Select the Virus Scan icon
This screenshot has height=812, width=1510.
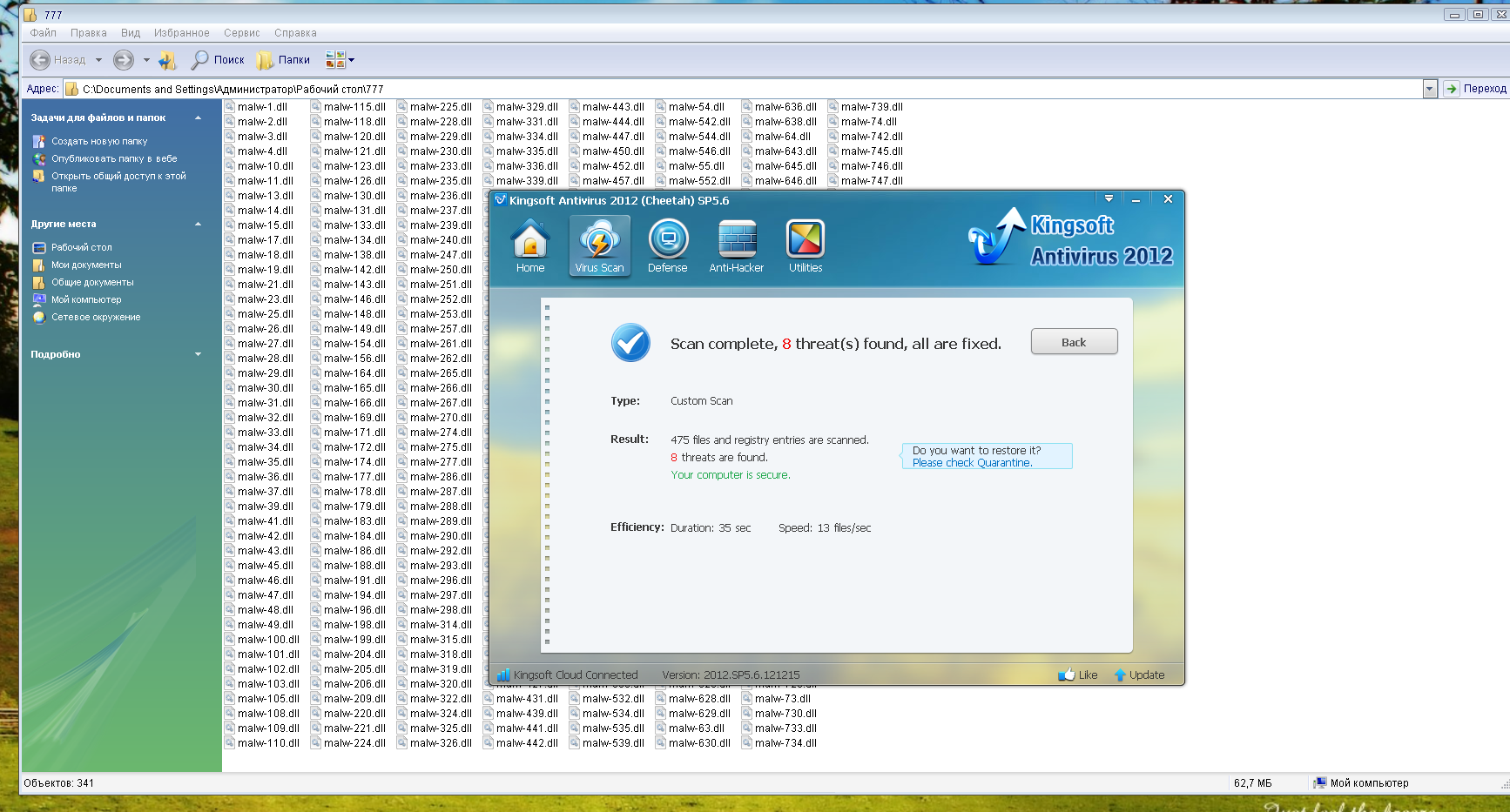coord(599,245)
